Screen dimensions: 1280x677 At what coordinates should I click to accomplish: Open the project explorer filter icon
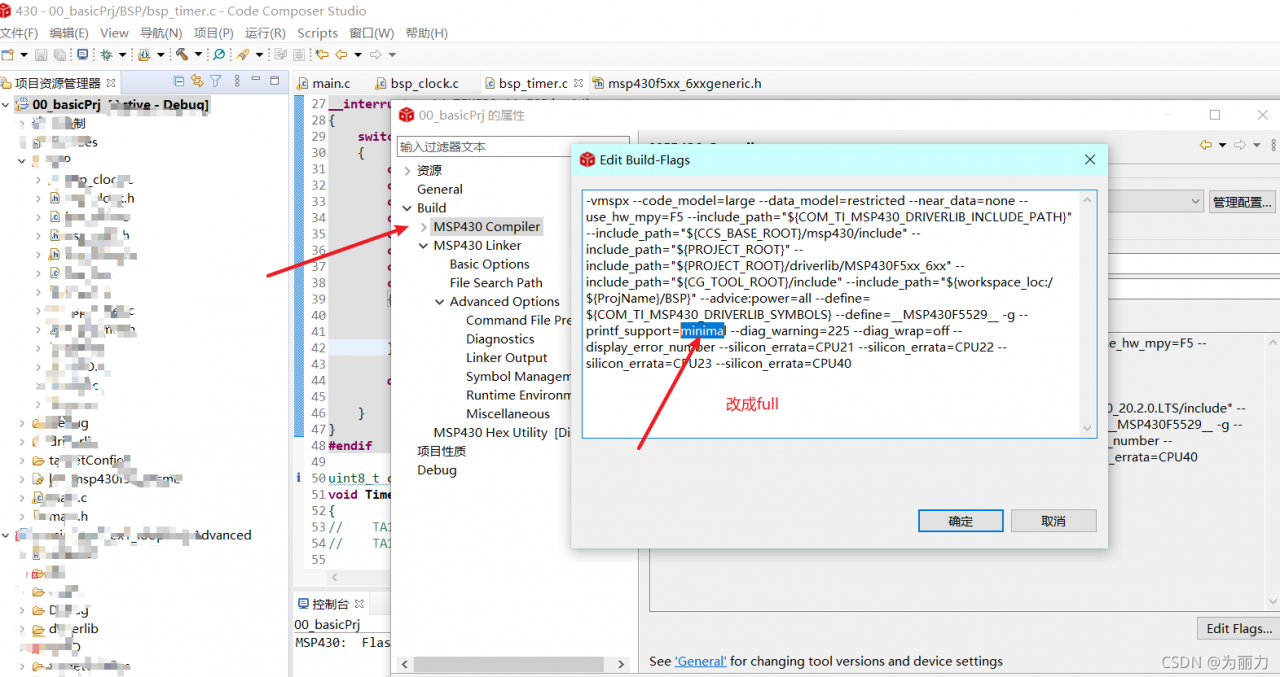(215, 81)
